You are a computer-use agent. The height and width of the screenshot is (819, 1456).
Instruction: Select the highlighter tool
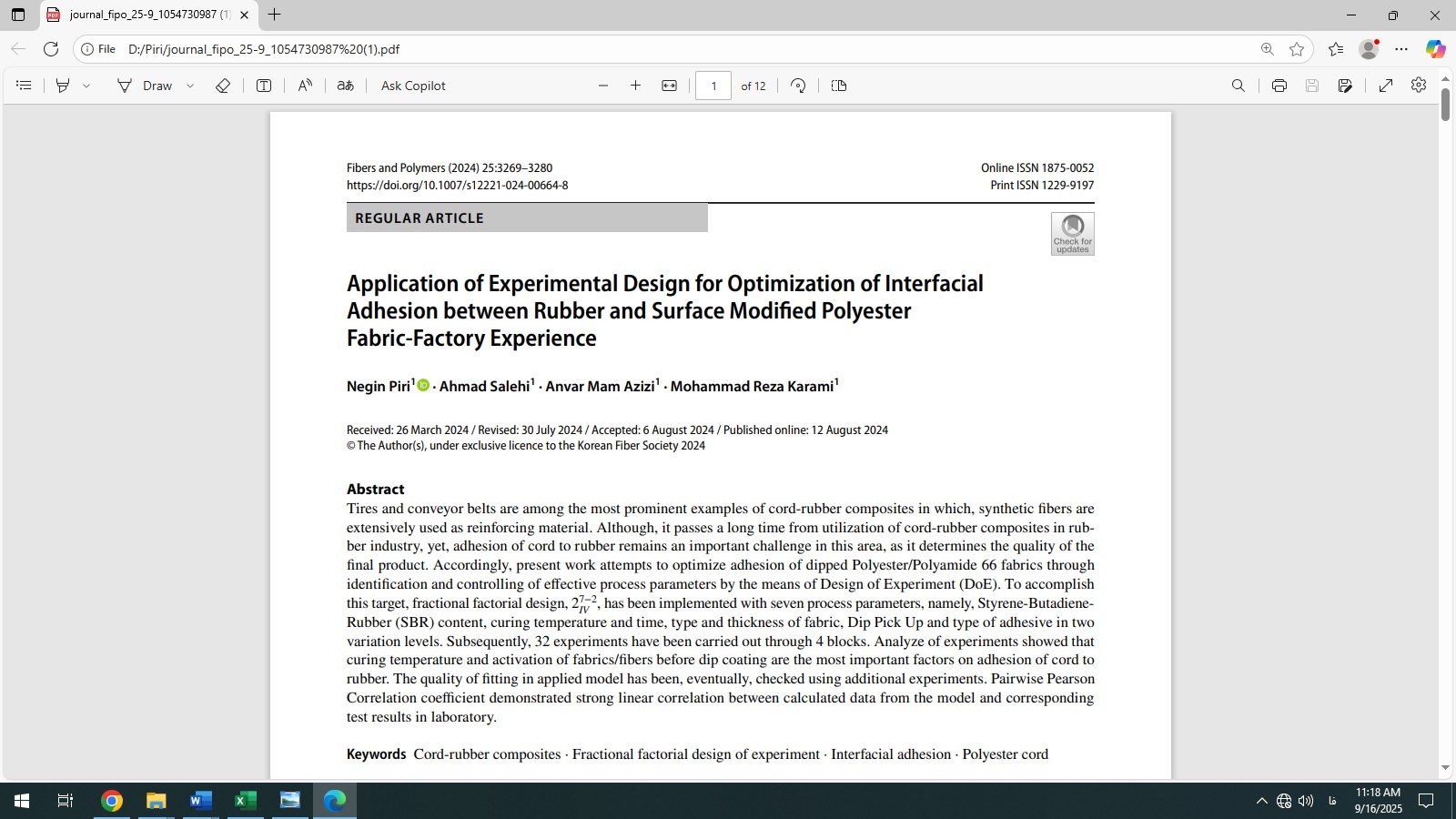pyautogui.click(x=63, y=86)
